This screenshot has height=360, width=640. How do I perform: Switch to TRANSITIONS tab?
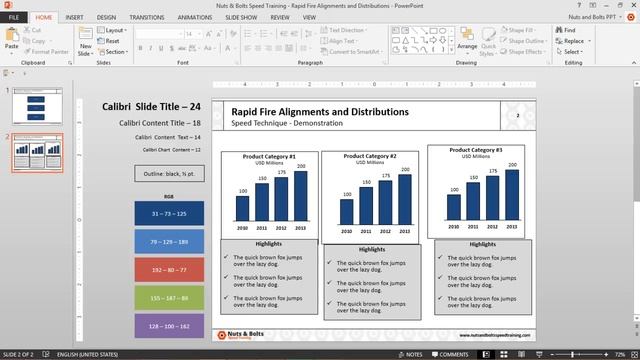click(x=147, y=17)
